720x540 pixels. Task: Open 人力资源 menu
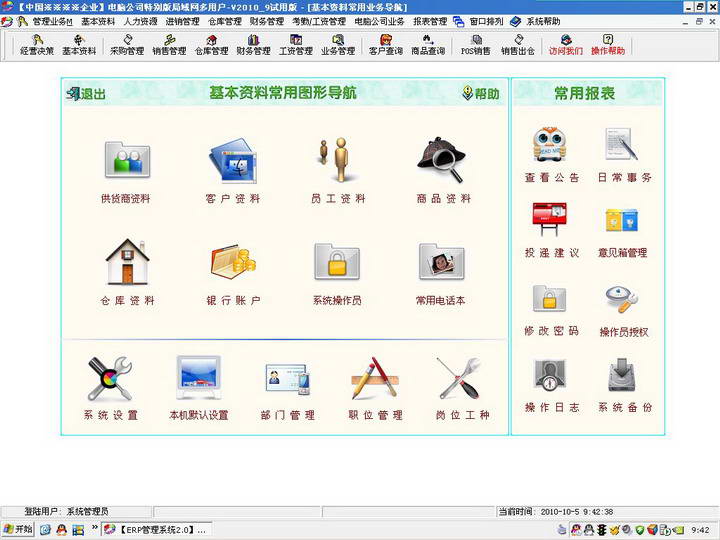[140, 22]
